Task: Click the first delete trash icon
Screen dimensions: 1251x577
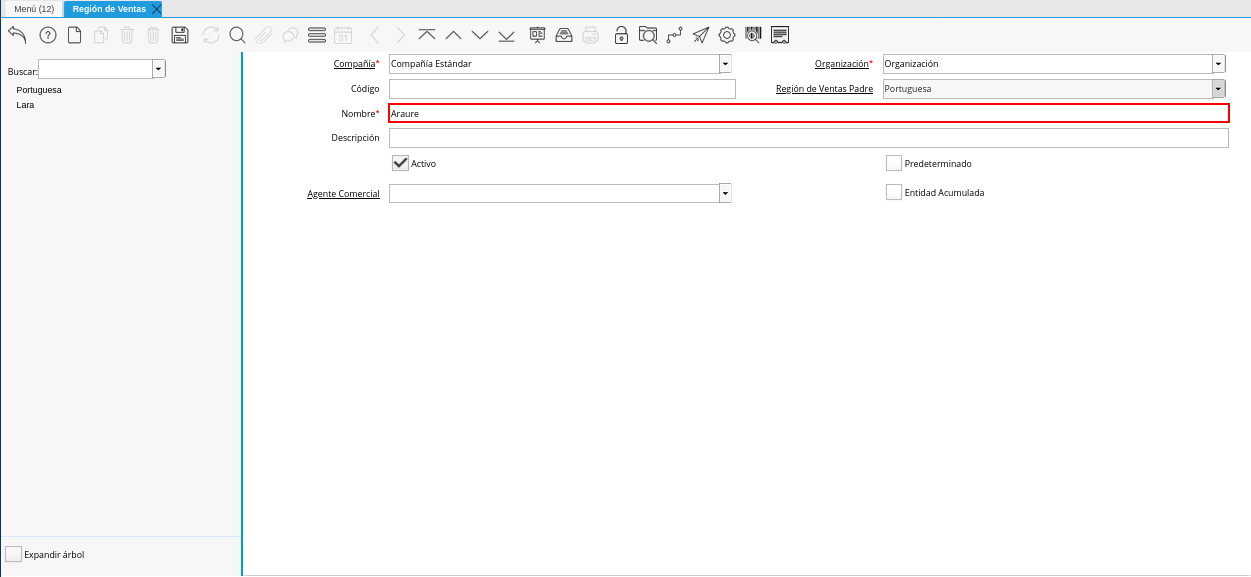Action: click(x=127, y=35)
